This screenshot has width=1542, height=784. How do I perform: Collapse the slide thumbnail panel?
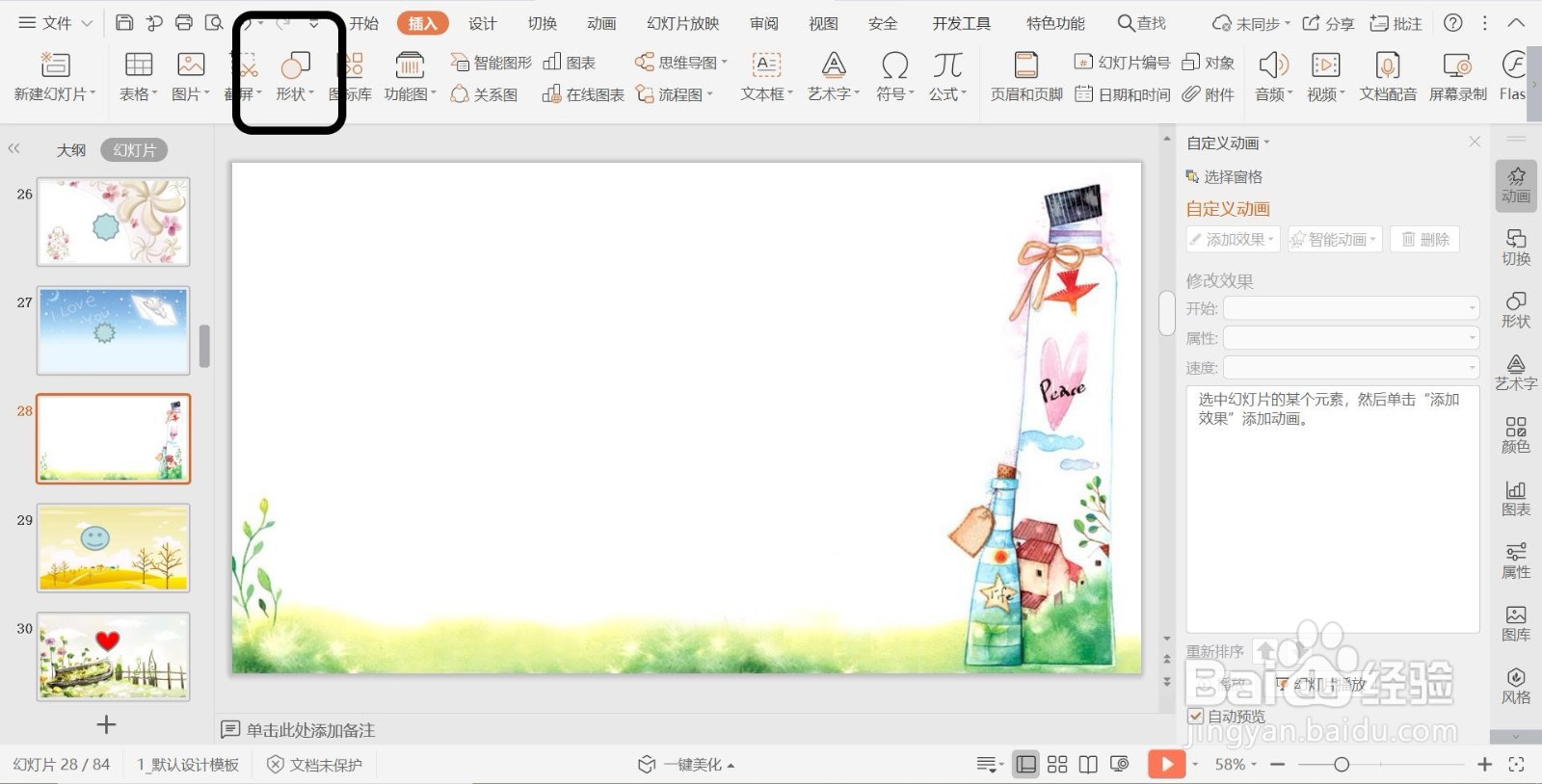pos(13,149)
